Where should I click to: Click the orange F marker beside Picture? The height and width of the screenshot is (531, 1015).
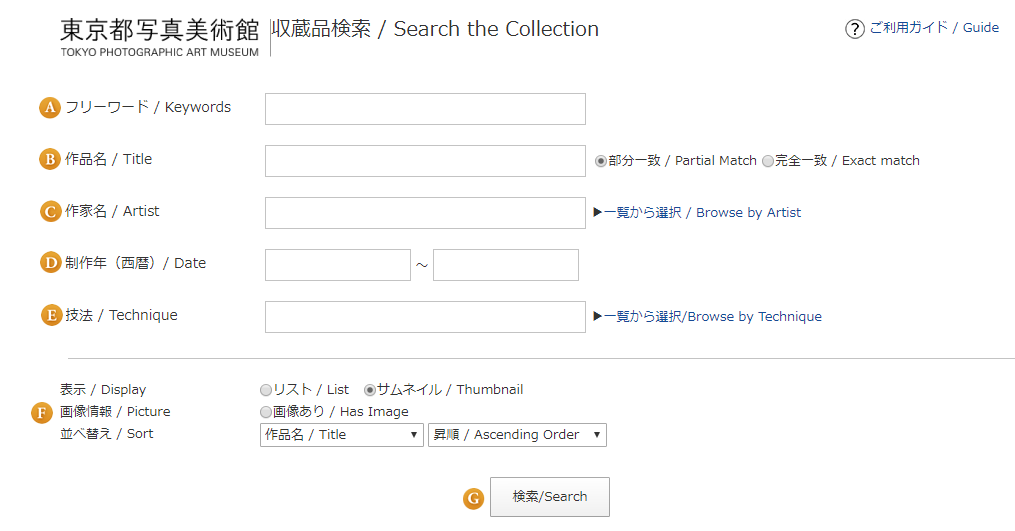click(42, 412)
